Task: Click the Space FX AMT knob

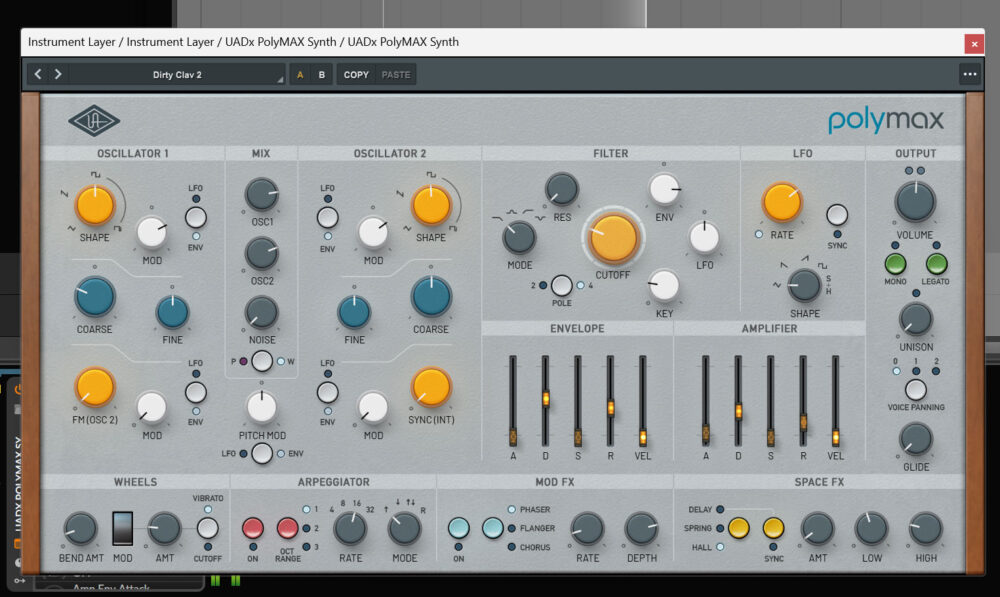Action: click(818, 529)
